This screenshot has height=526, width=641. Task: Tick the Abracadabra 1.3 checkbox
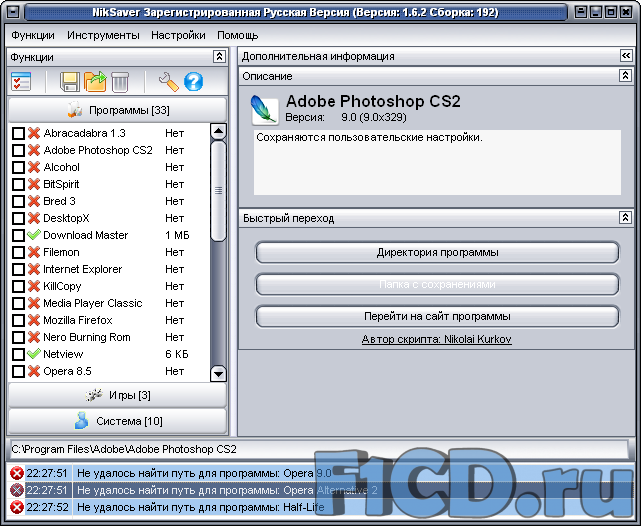(18, 133)
